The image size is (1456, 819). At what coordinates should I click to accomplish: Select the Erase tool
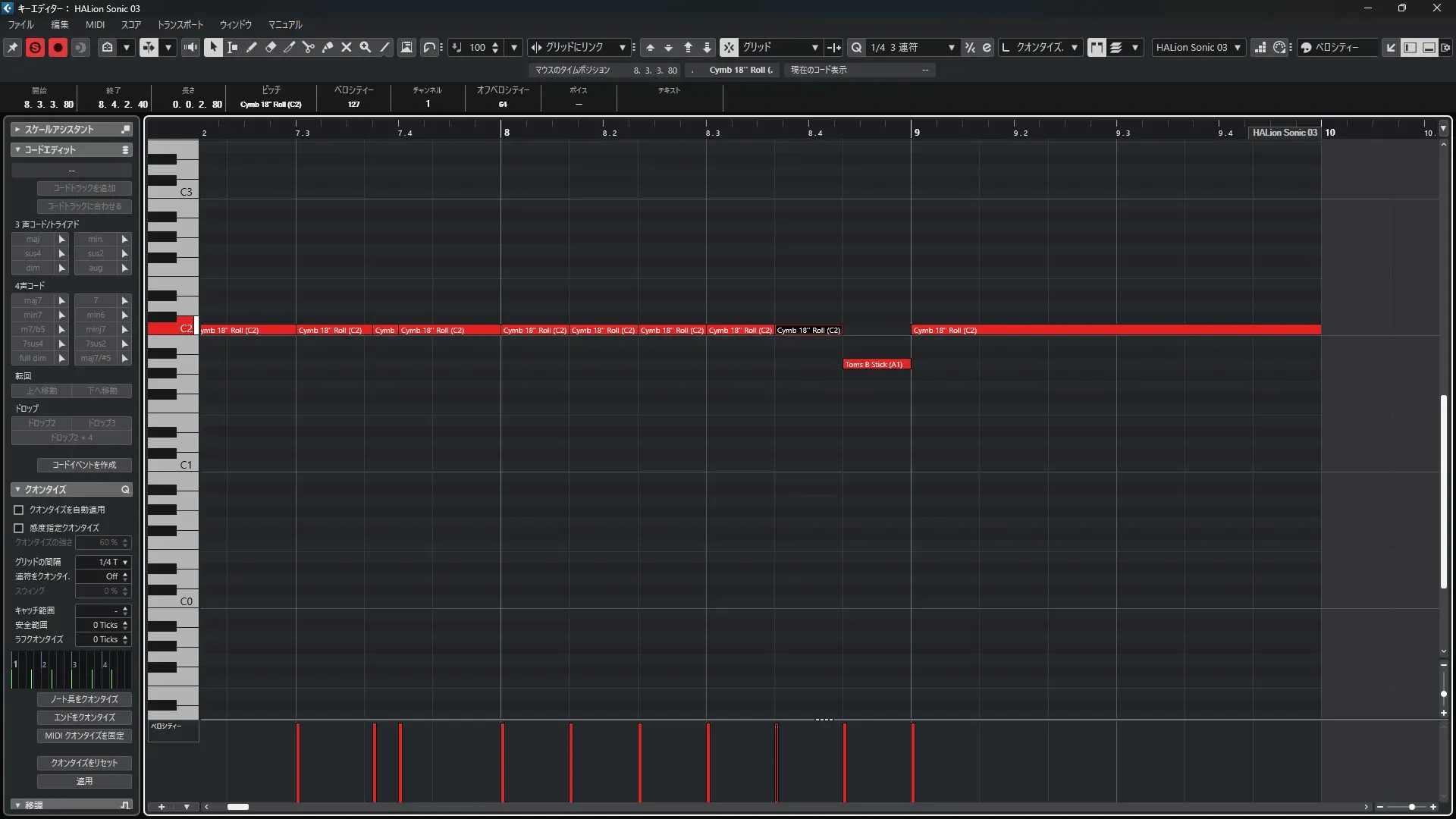click(x=270, y=47)
